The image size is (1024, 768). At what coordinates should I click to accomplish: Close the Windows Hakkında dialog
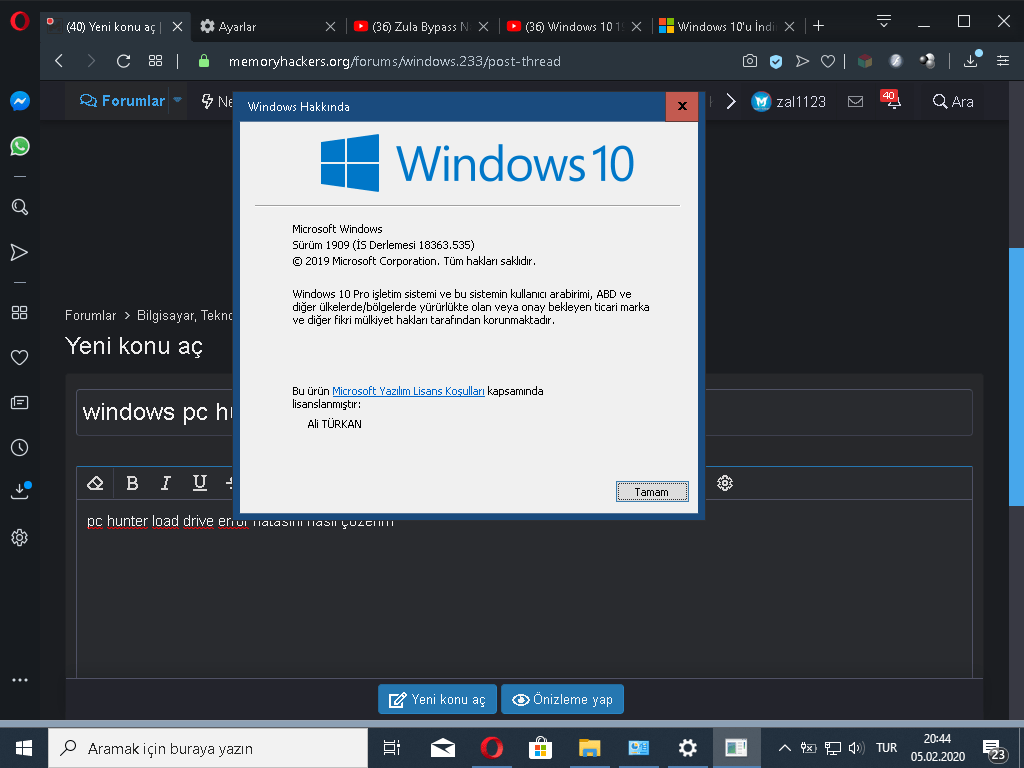click(682, 106)
